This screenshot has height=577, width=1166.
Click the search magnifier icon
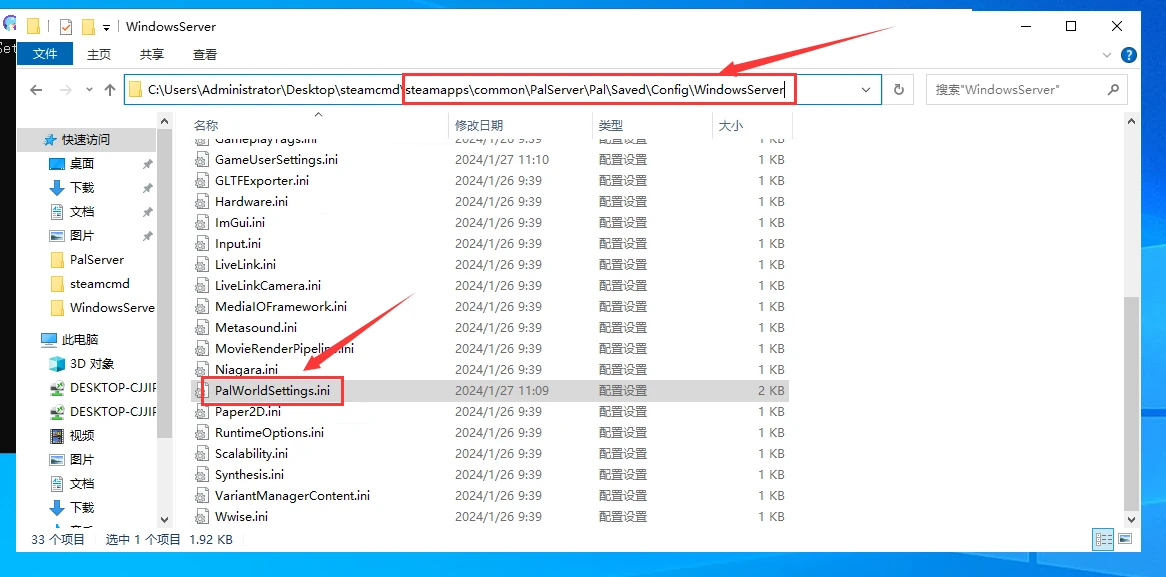coord(1113,89)
